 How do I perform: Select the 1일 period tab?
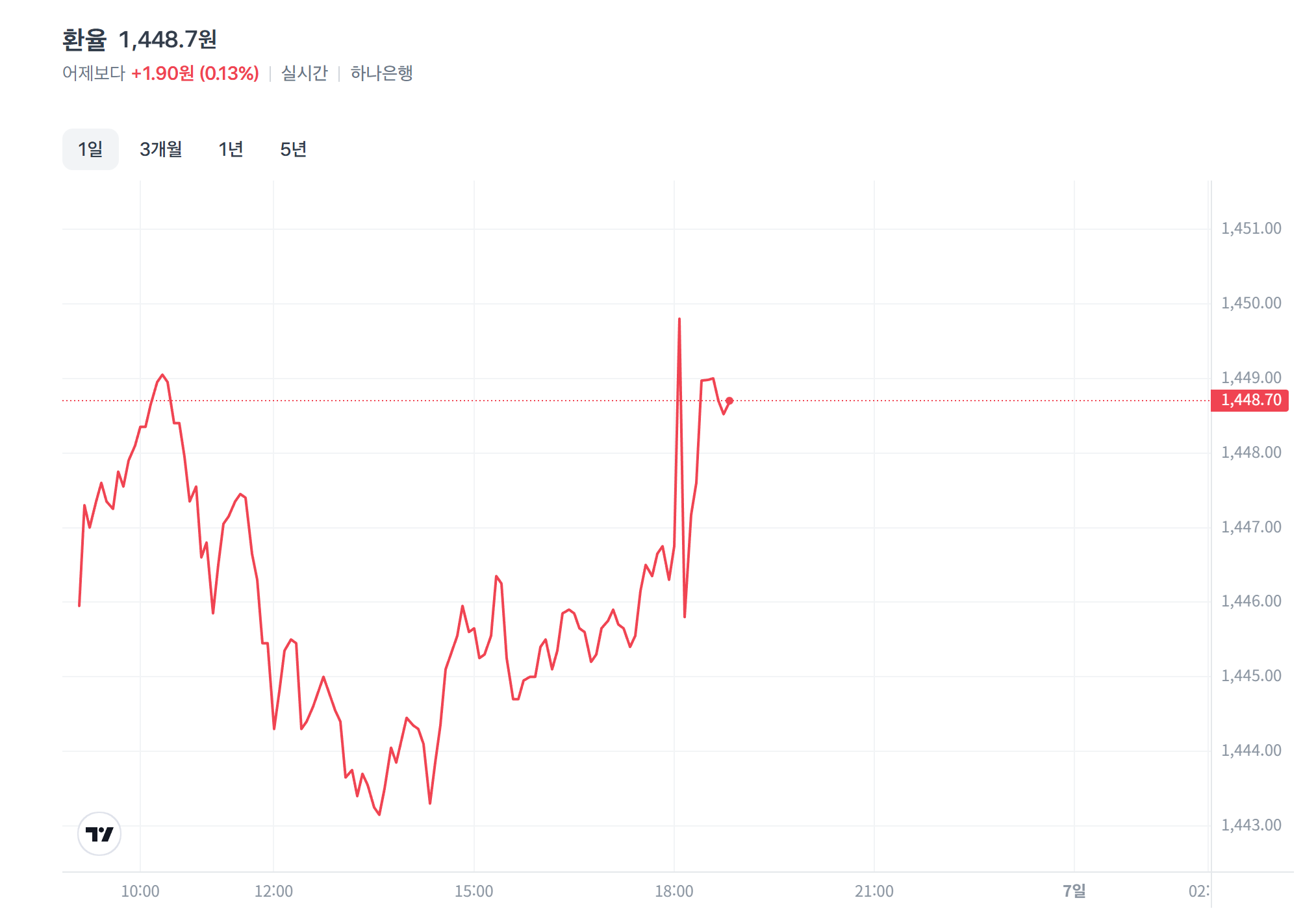point(90,149)
